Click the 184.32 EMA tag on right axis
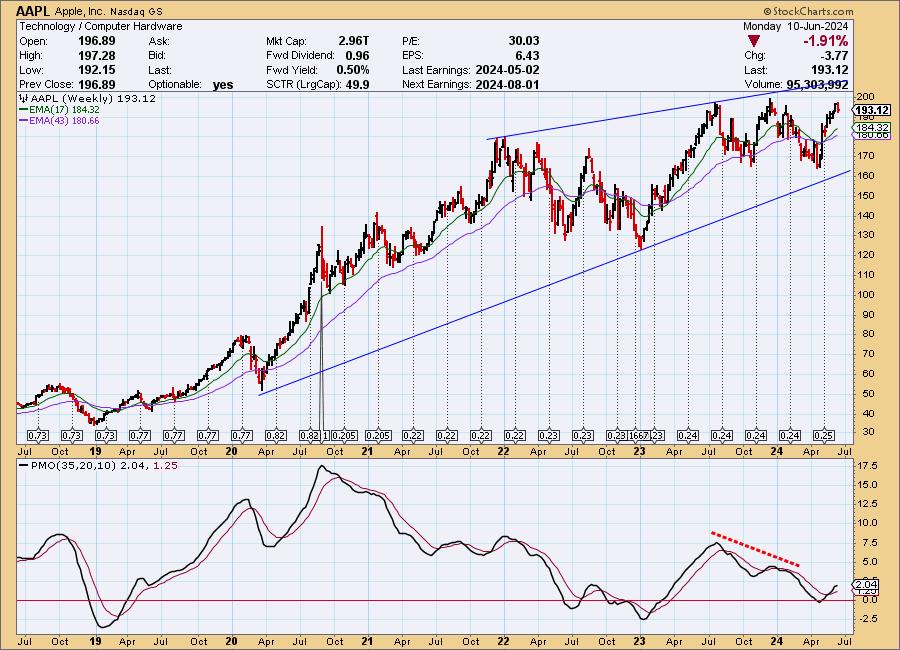This screenshot has width=900, height=650. click(872, 127)
